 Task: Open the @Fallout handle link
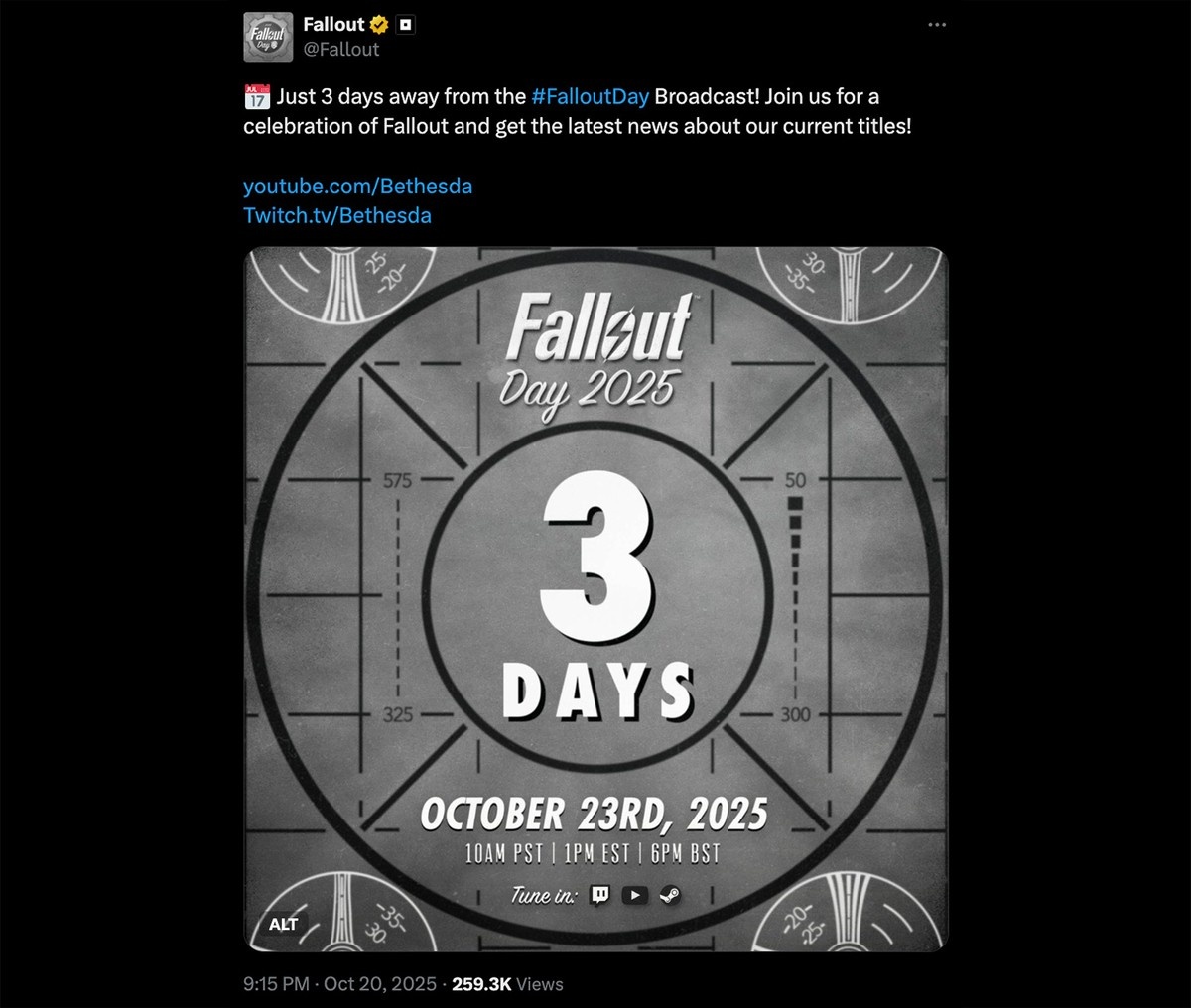point(341,49)
